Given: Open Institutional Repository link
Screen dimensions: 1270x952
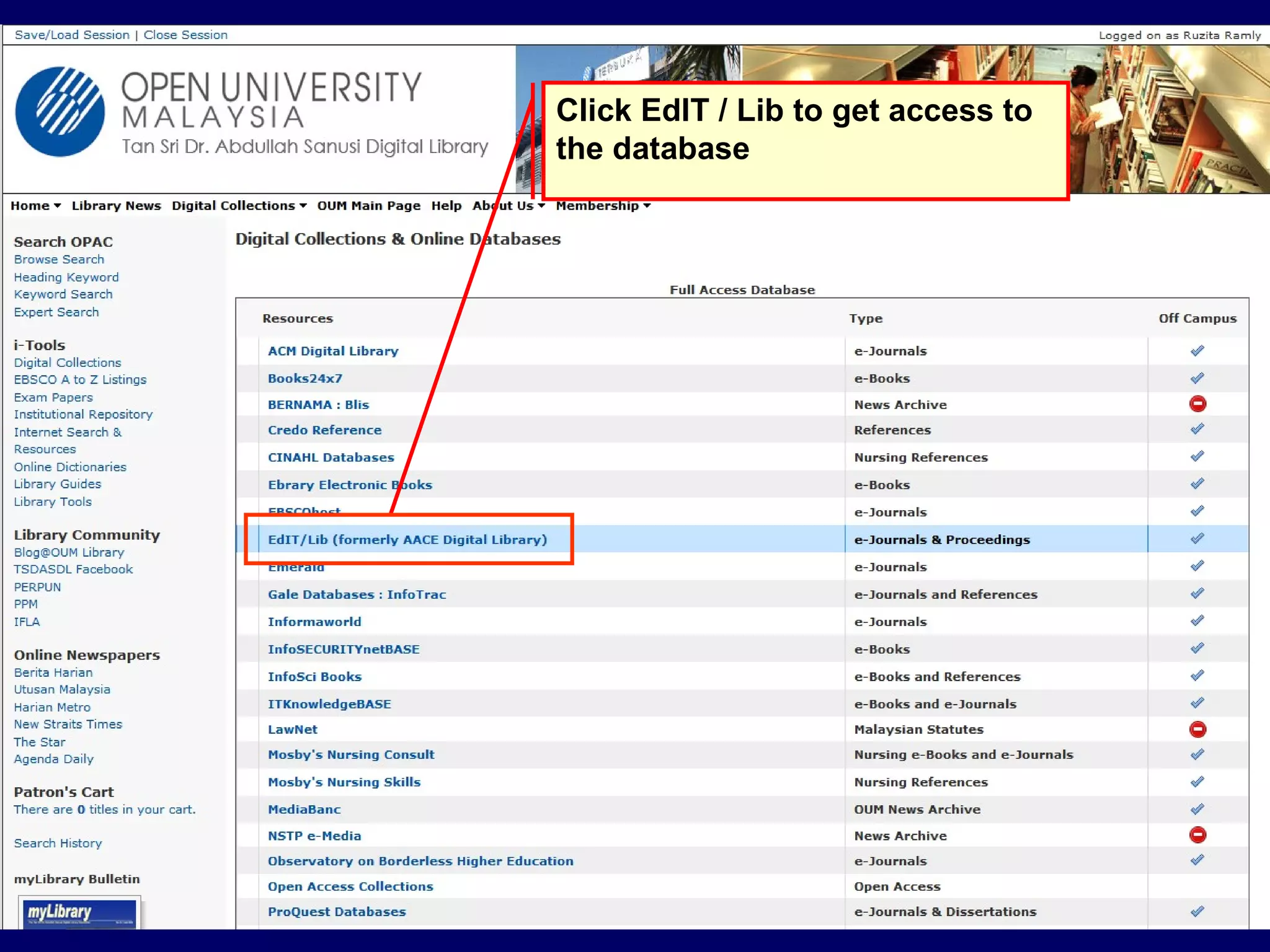Looking at the screenshot, I should point(83,414).
